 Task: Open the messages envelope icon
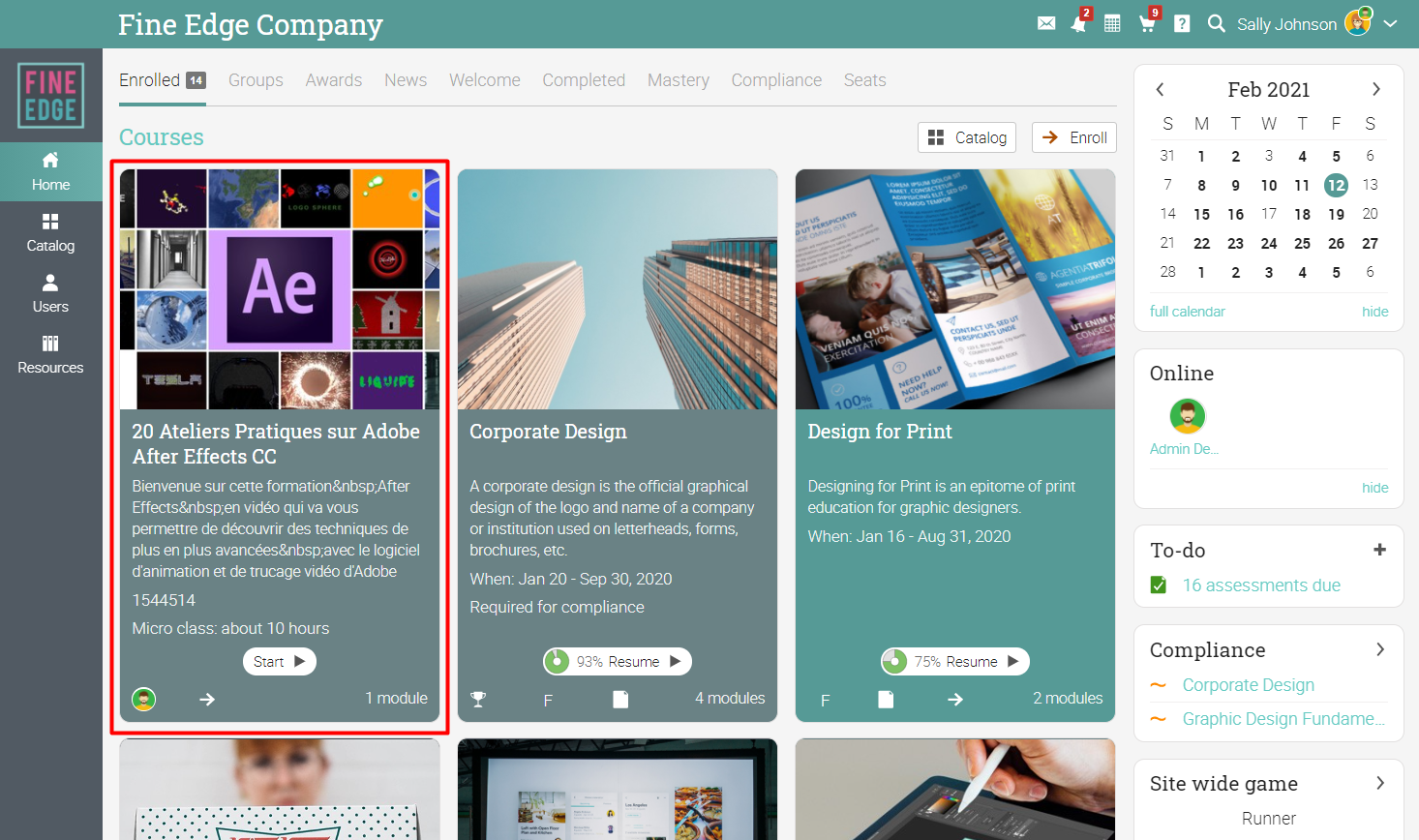(x=1046, y=23)
